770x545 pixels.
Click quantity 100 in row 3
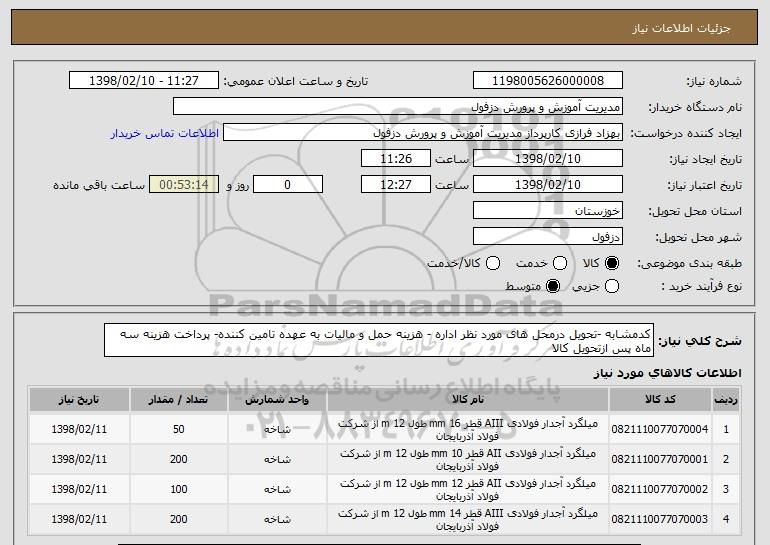(x=179, y=490)
